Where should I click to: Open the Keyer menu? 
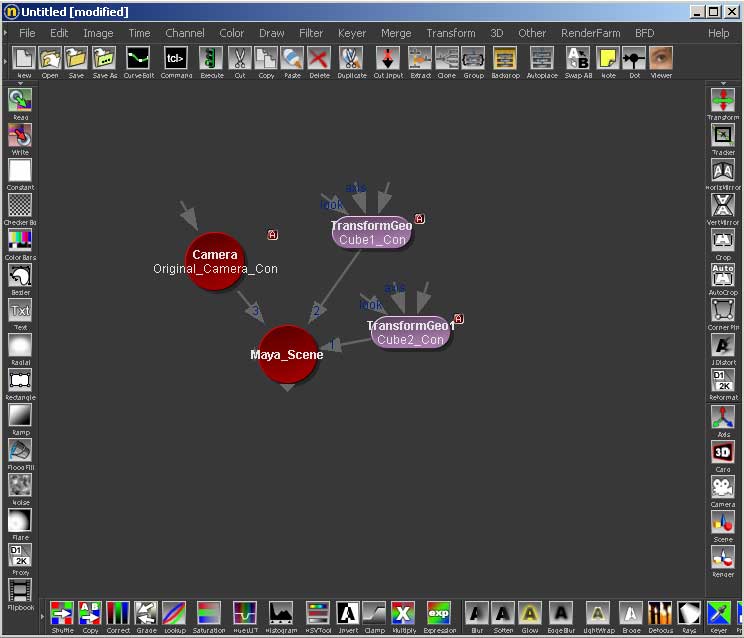coord(352,33)
